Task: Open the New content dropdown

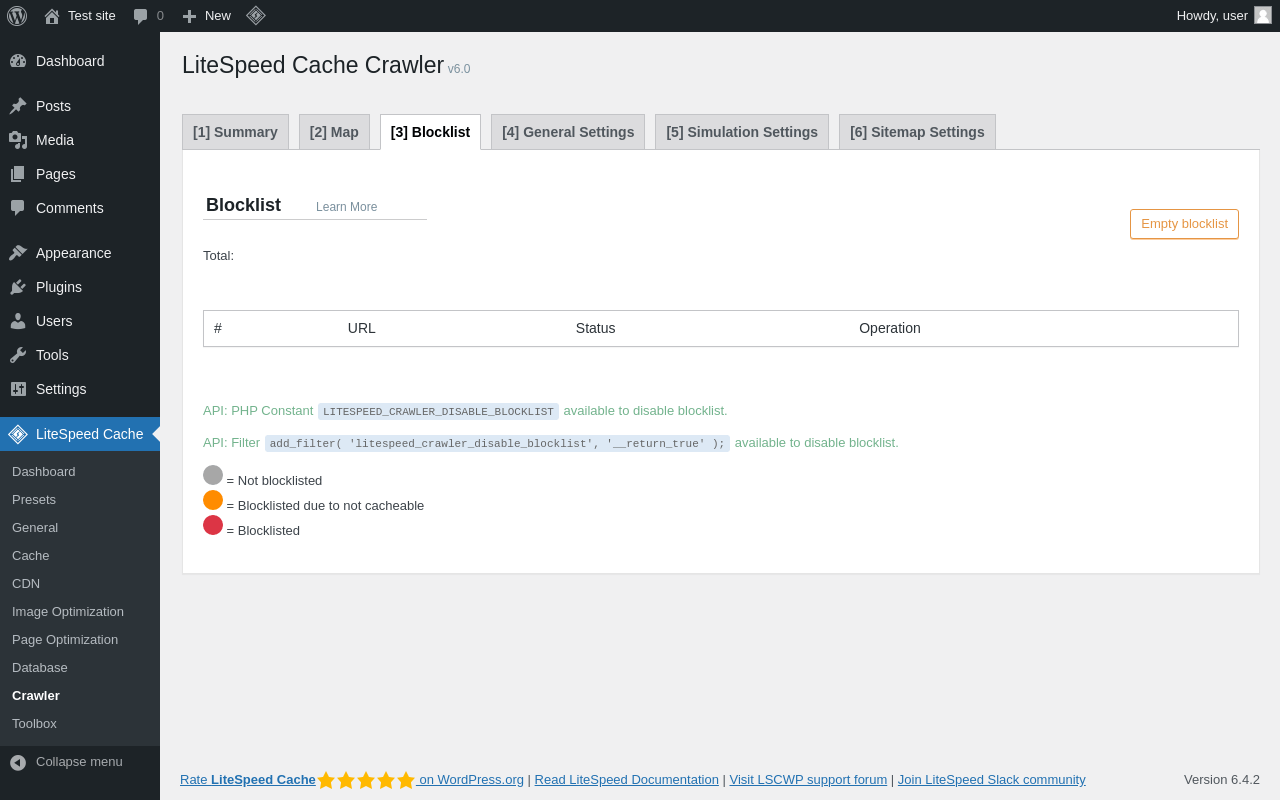Action: (206, 16)
